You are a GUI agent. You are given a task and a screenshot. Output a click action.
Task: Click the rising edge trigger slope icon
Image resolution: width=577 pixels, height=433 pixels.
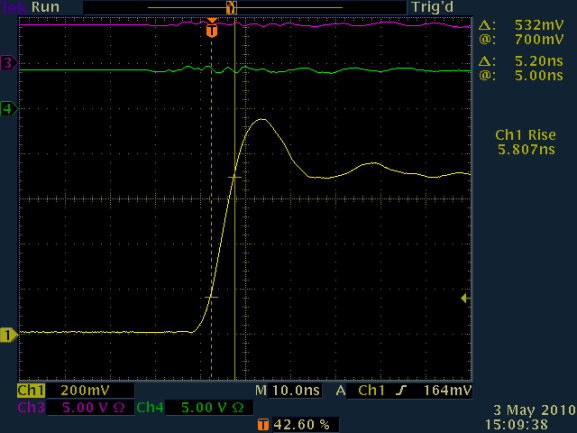point(401,390)
